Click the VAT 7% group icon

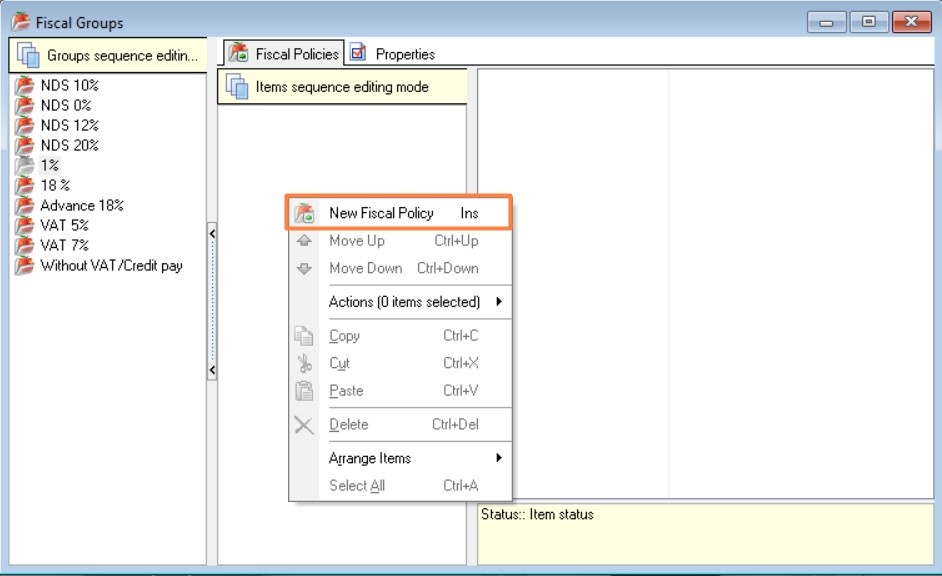(x=25, y=246)
